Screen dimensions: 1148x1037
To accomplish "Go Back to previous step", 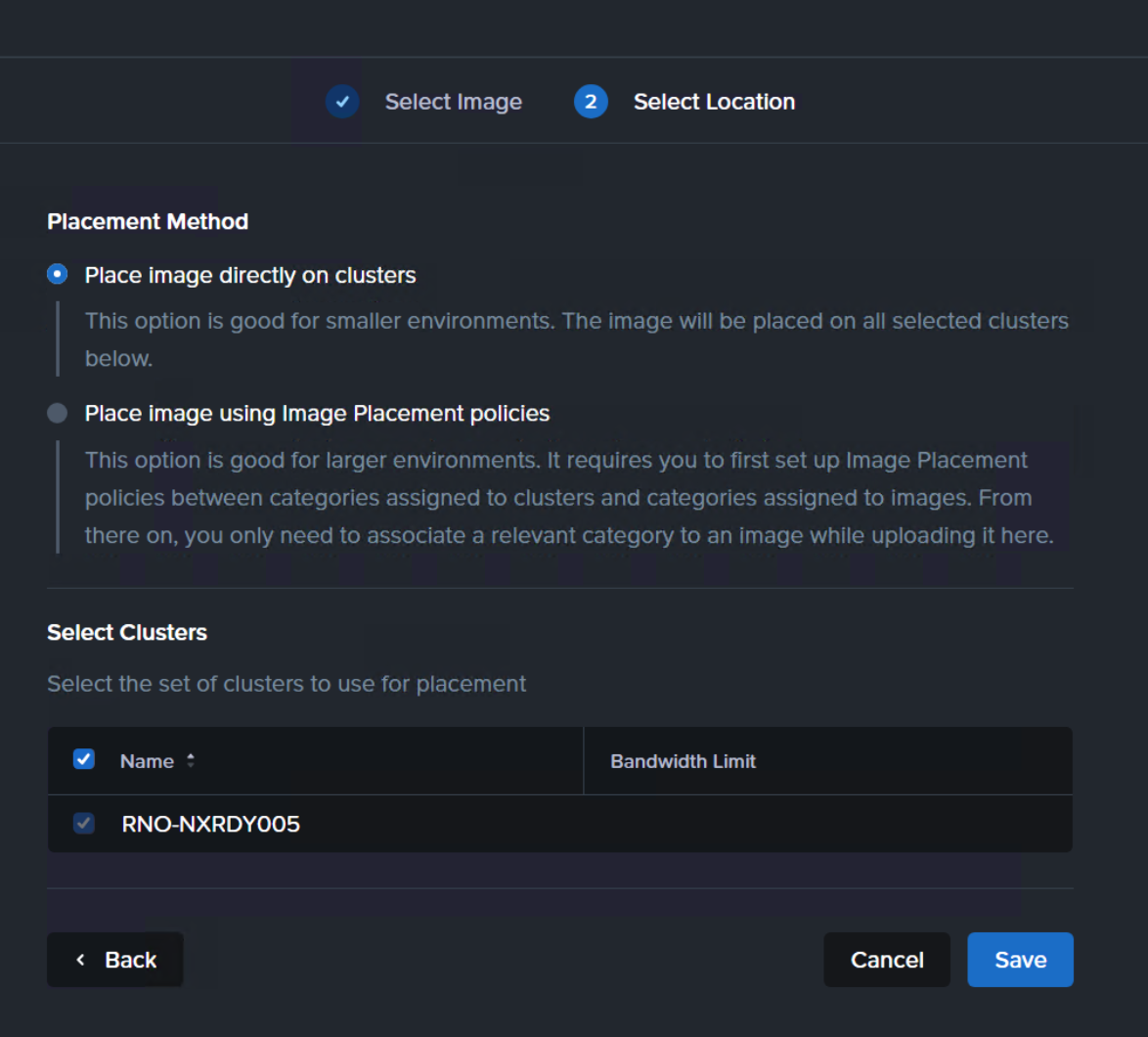I will point(115,960).
